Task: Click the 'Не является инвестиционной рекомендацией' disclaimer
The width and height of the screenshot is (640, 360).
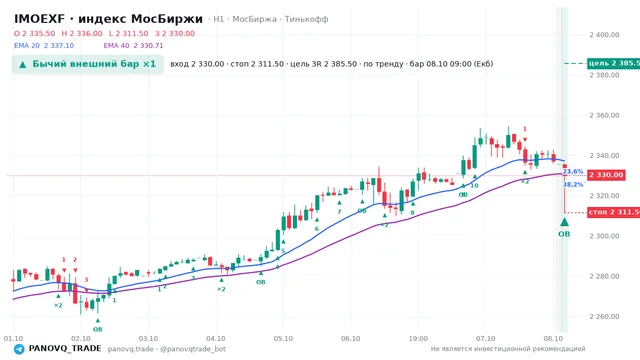Action: click(x=508, y=349)
